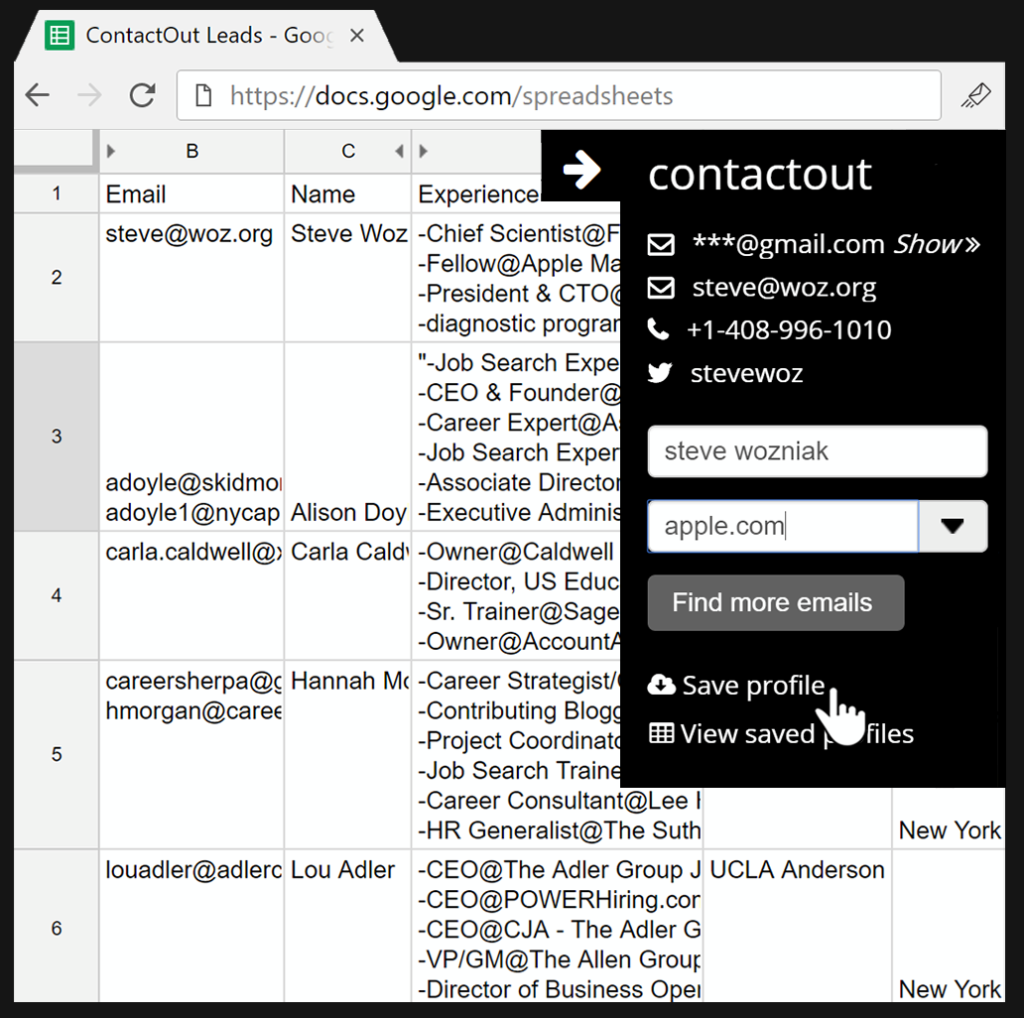The height and width of the screenshot is (1018, 1024).
Task: Click the browser back arrow
Action: 37,95
